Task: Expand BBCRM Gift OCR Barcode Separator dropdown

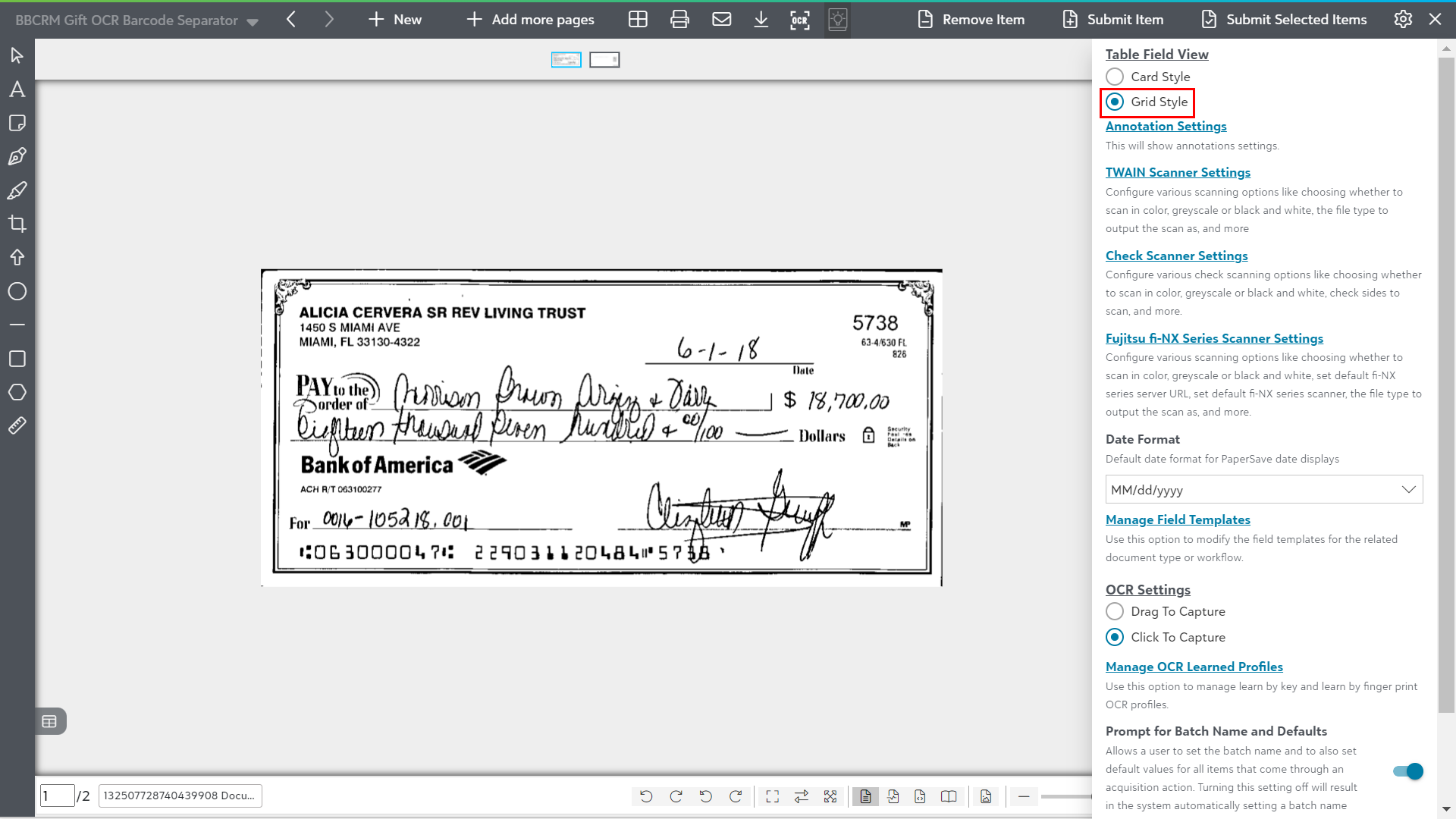Action: point(253,21)
